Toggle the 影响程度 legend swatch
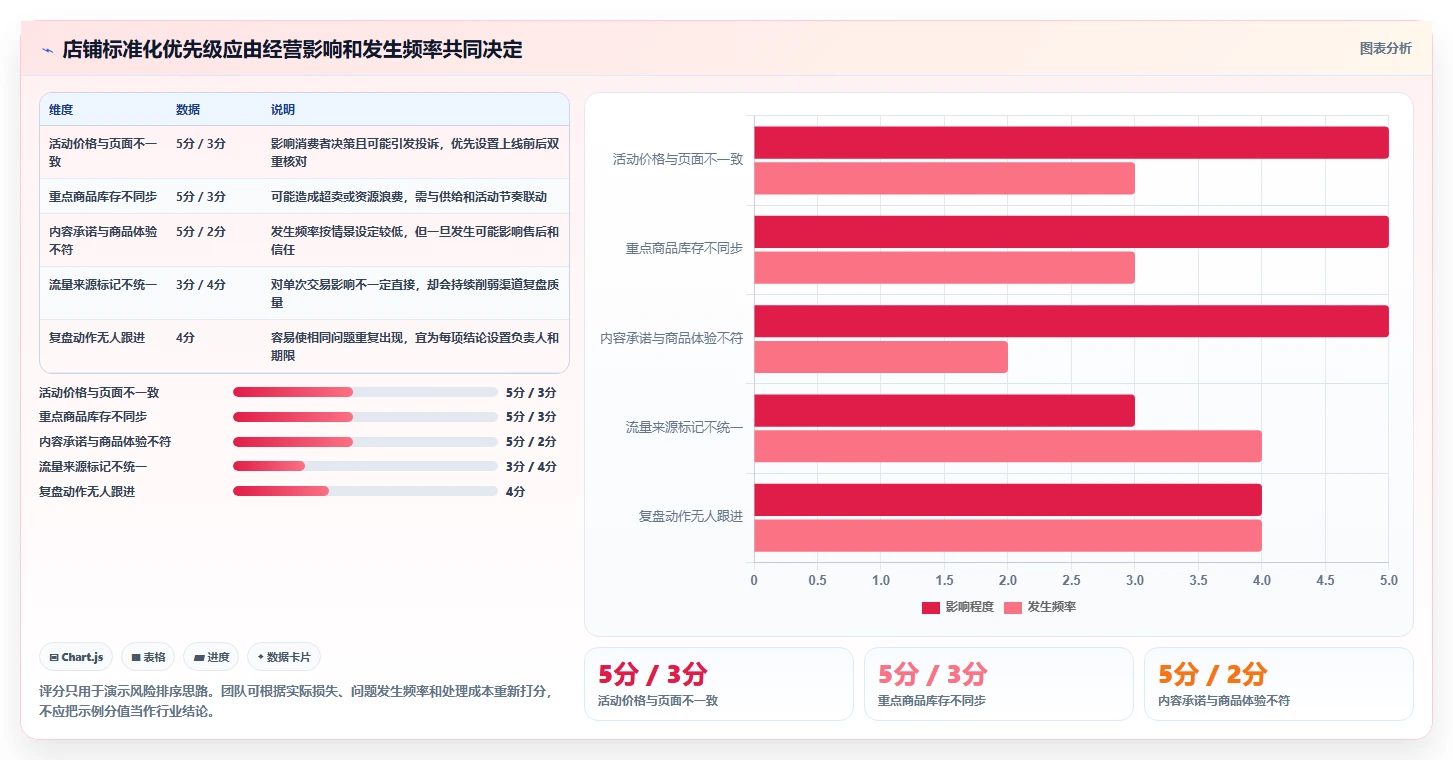 931,607
